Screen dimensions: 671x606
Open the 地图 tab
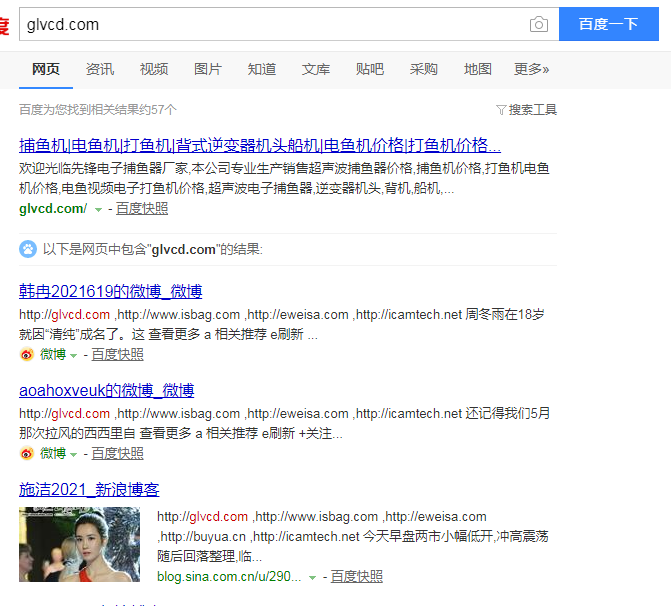(477, 69)
